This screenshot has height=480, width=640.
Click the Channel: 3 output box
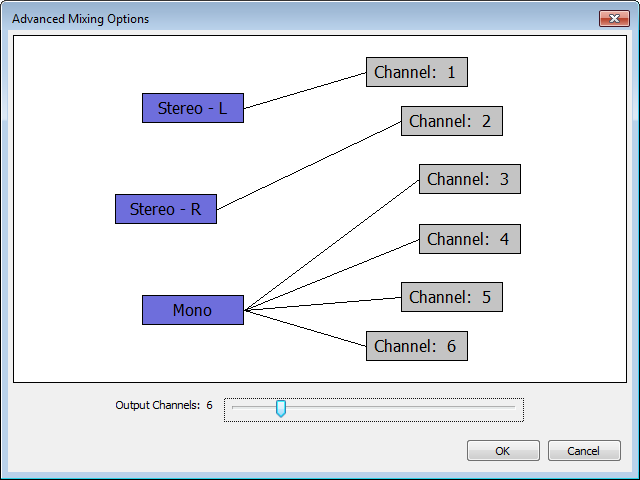tap(470, 179)
